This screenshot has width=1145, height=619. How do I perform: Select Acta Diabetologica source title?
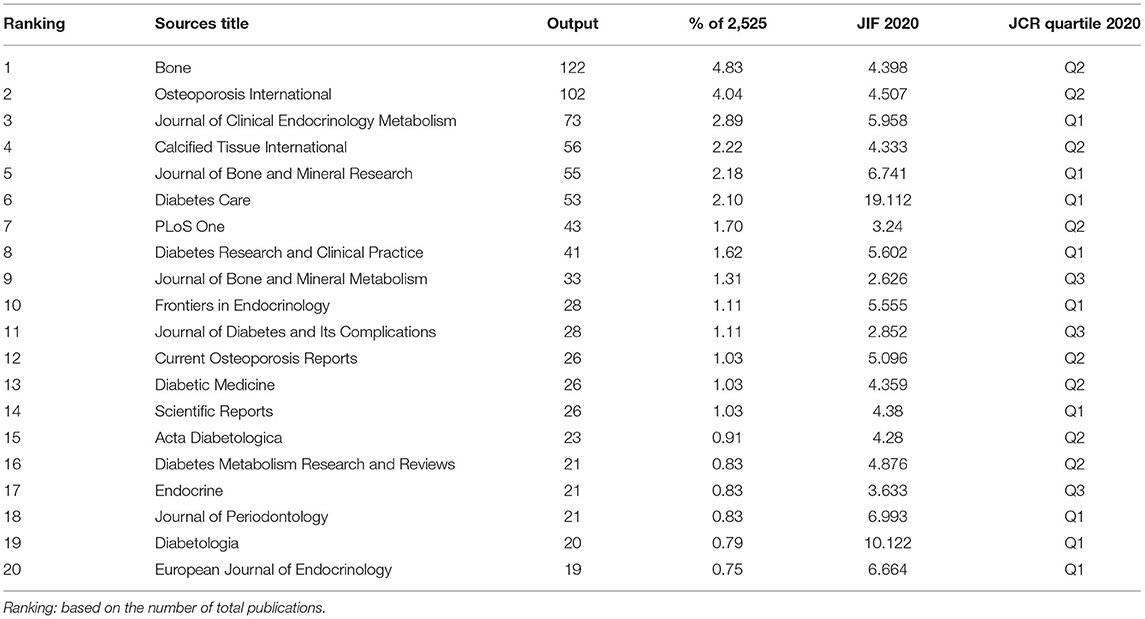pyautogui.click(x=218, y=437)
